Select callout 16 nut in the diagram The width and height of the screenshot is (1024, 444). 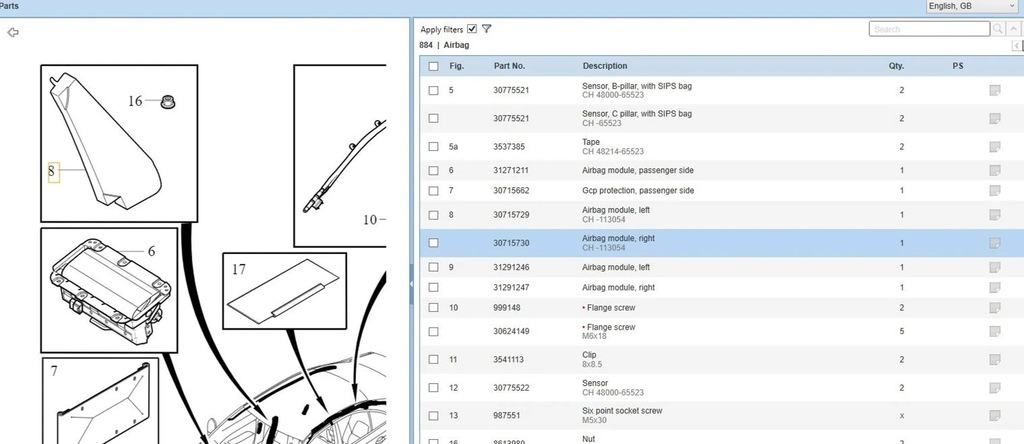(x=135, y=101)
